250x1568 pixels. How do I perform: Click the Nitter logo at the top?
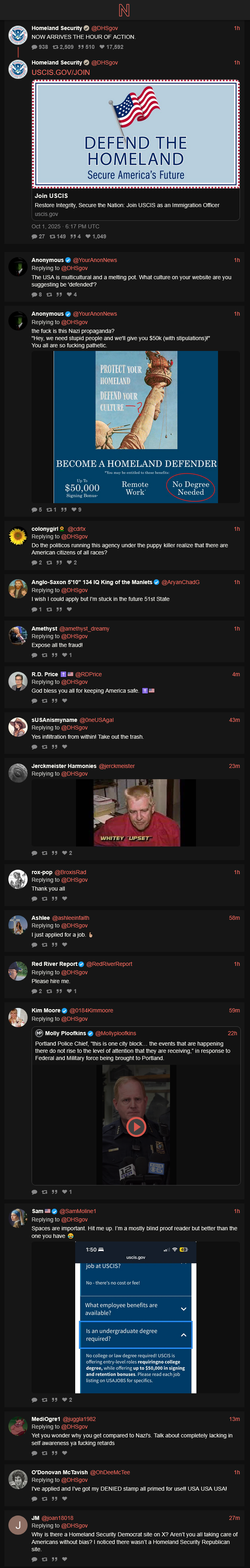124,10
